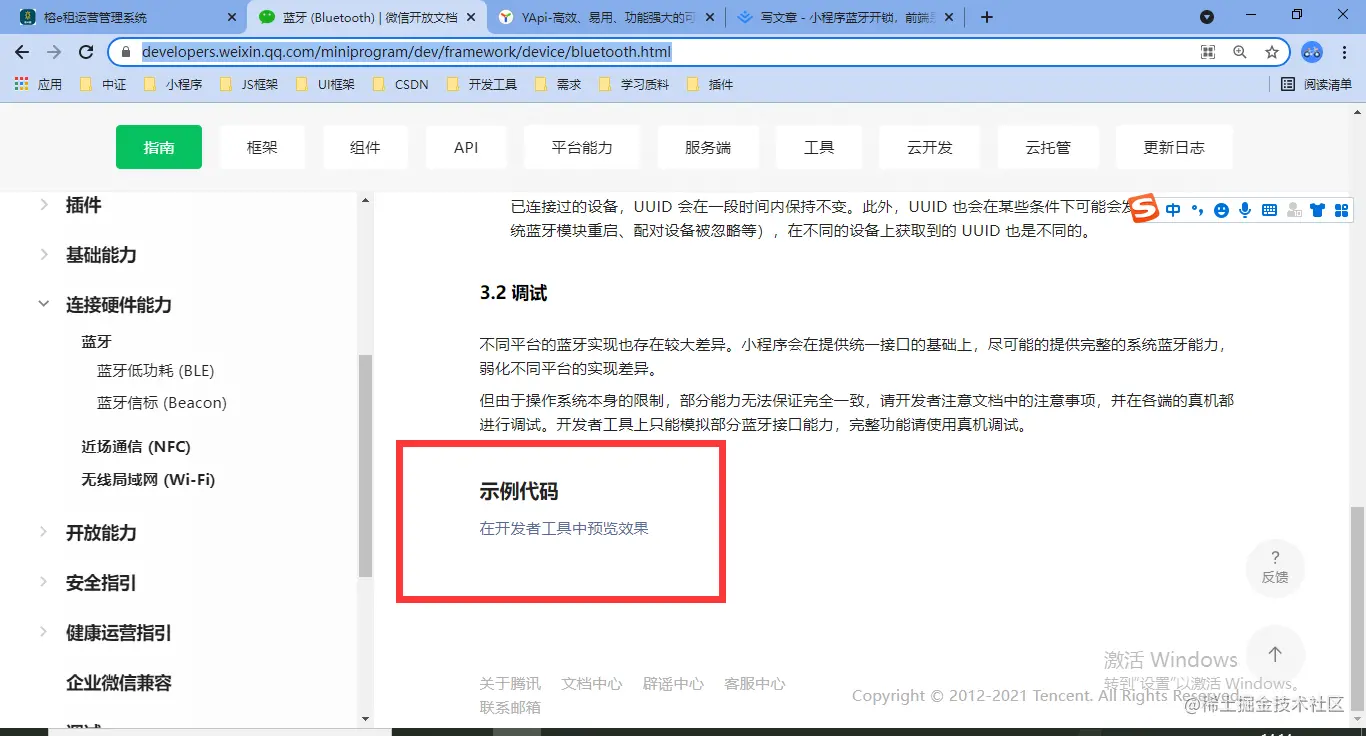Viewport: 1366px width, 736px height.
Task: Open the Sogou soft keyboard
Action: pyautogui.click(x=1269, y=210)
